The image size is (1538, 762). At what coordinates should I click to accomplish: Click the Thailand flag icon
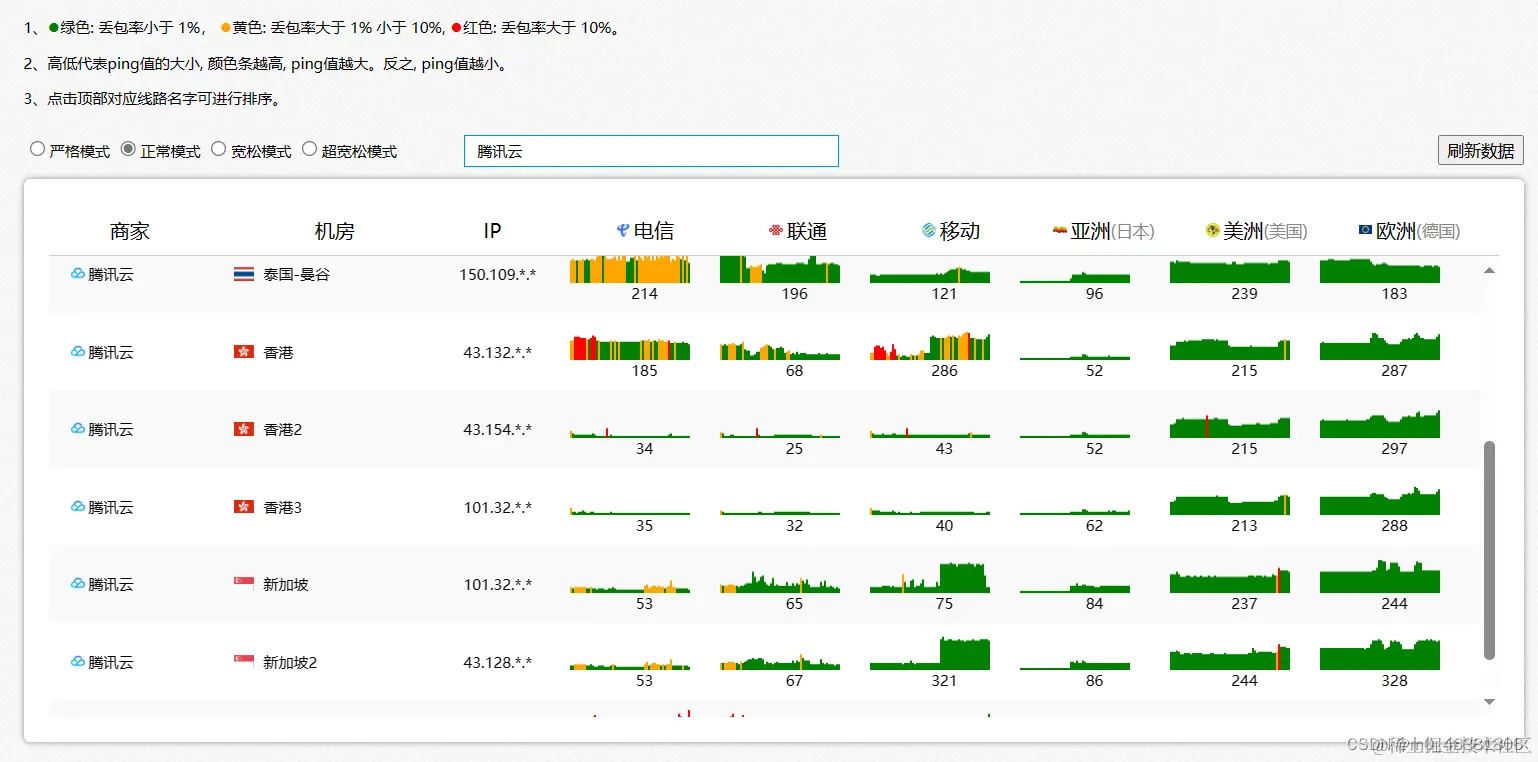click(243, 274)
